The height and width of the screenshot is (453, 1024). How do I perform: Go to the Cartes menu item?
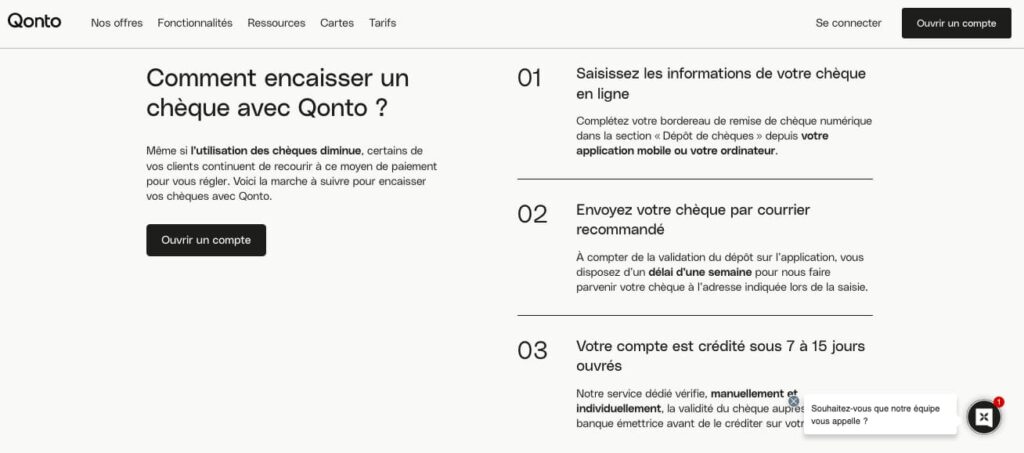point(337,23)
